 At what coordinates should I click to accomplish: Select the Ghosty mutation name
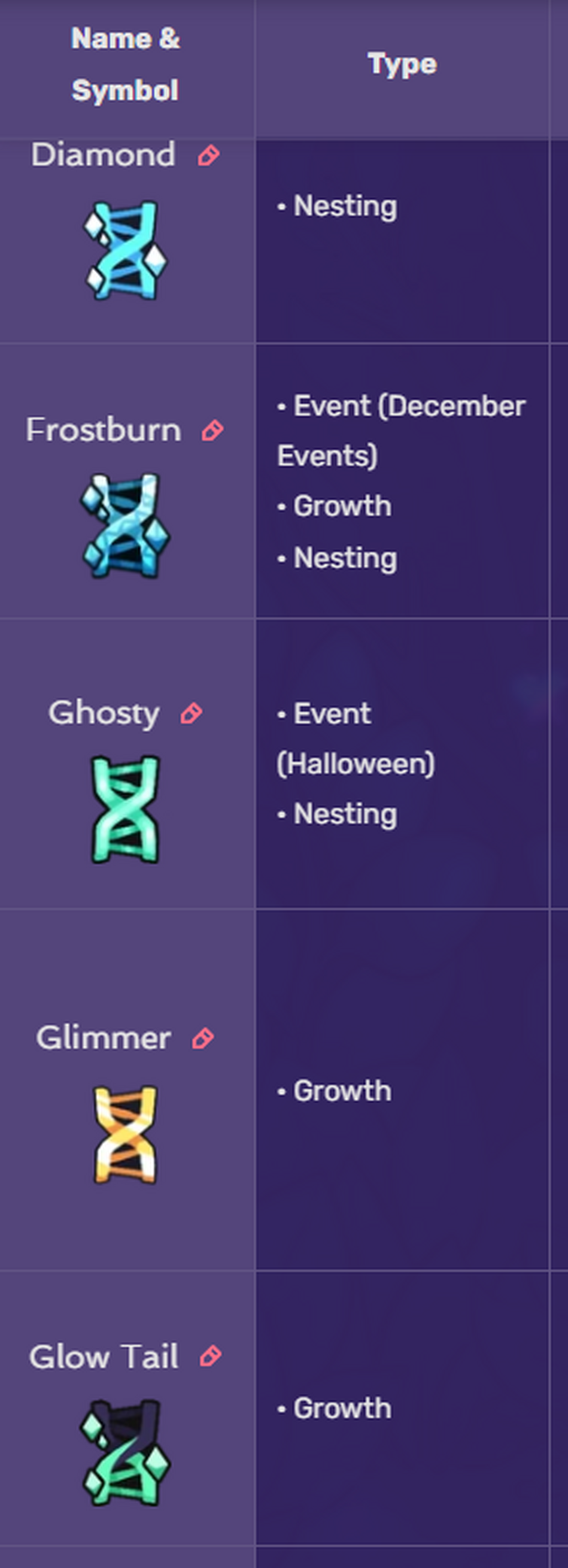[x=104, y=713]
